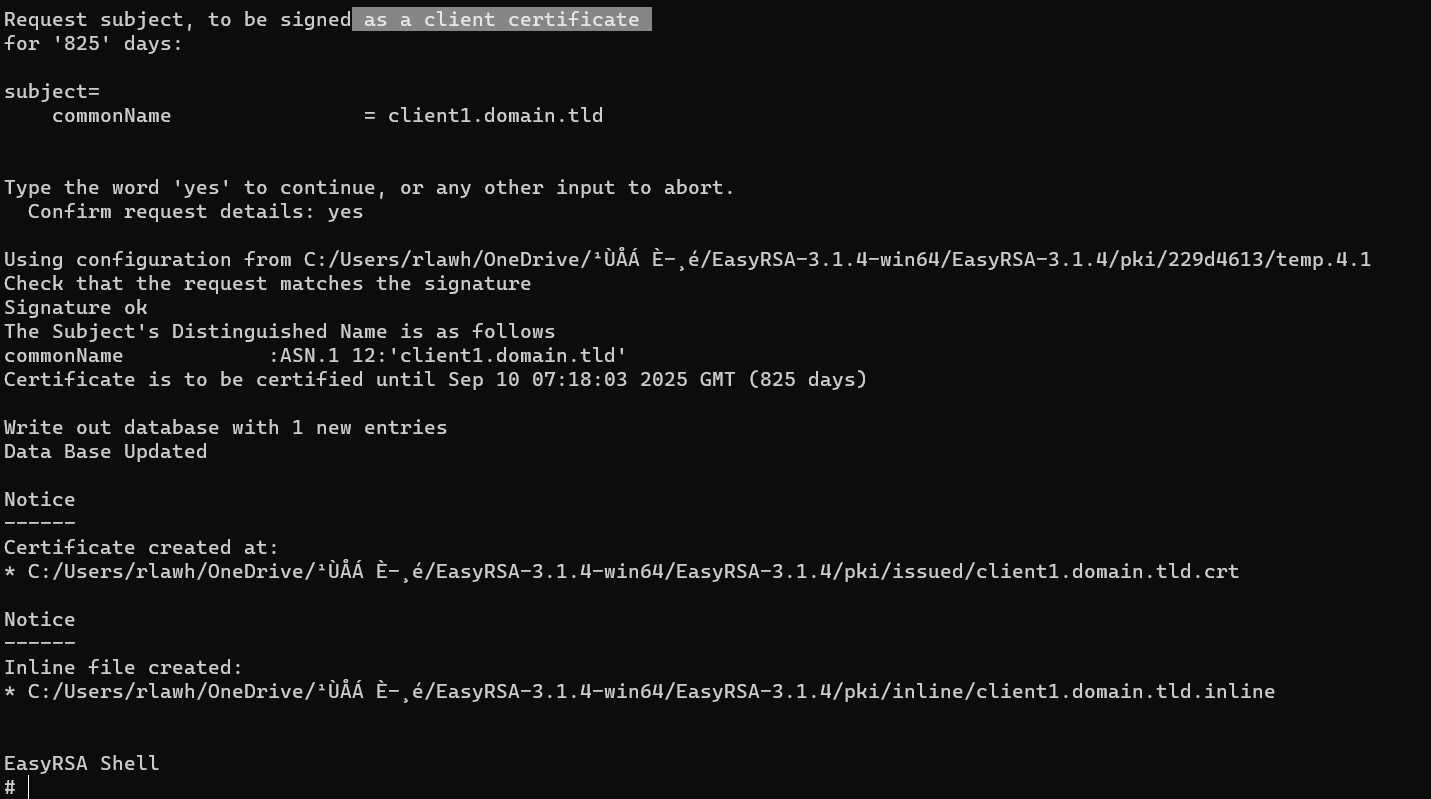This screenshot has height=799, width=1431.
Task: Click the "for '825' days:" line
Action: (x=93, y=44)
